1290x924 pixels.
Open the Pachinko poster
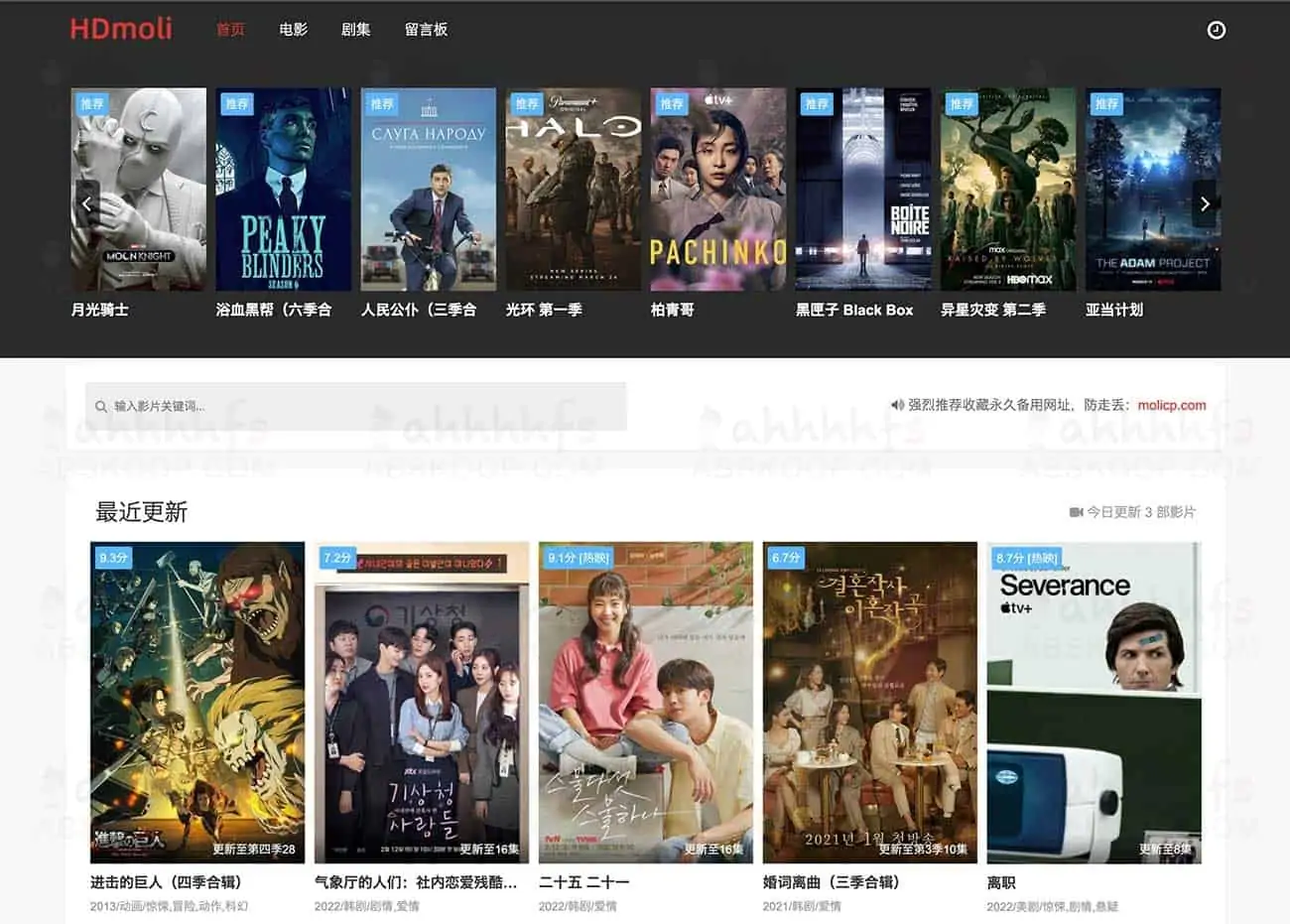pyautogui.click(x=718, y=190)
